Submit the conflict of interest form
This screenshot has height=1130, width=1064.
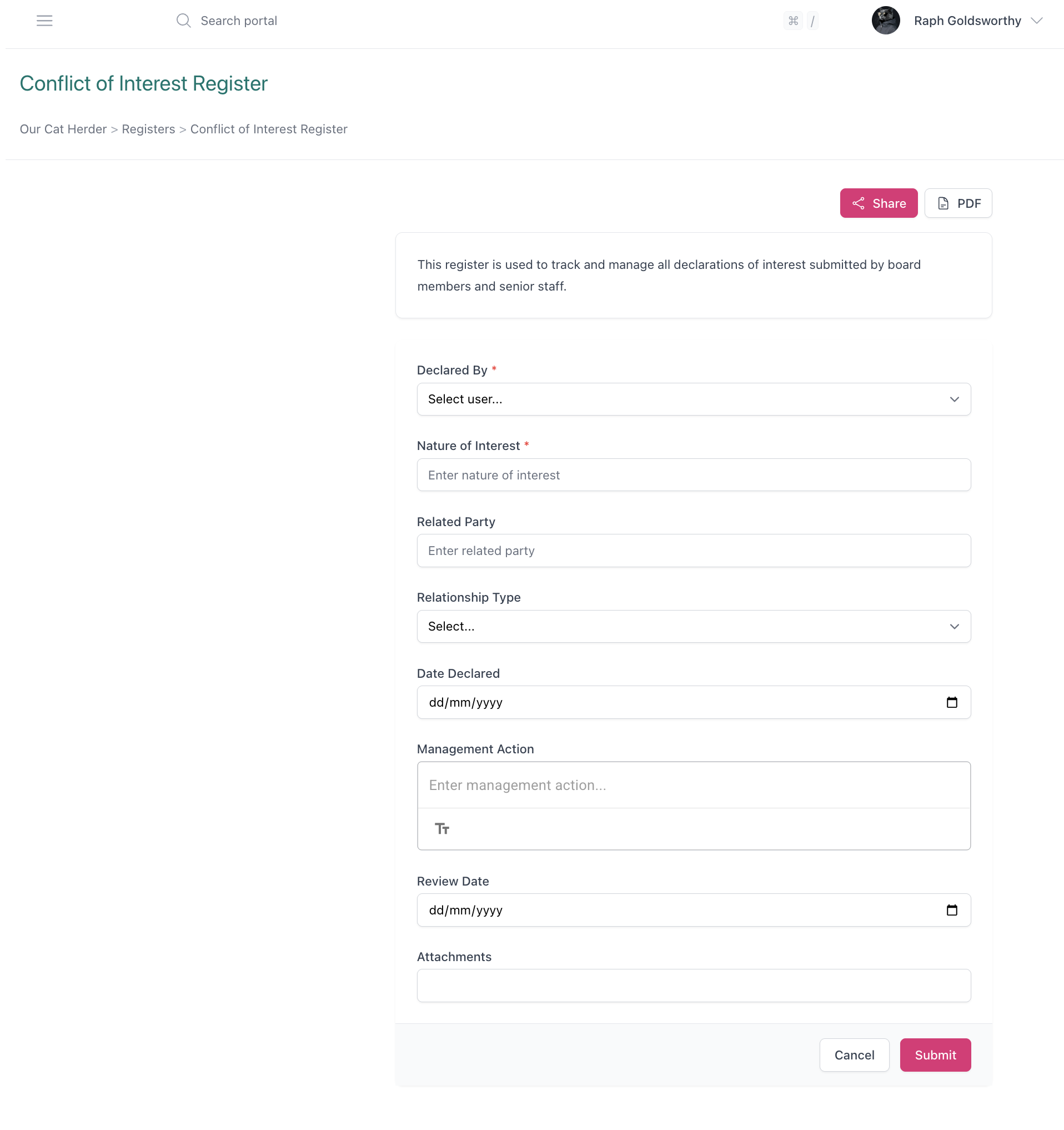click(935, 1055)
